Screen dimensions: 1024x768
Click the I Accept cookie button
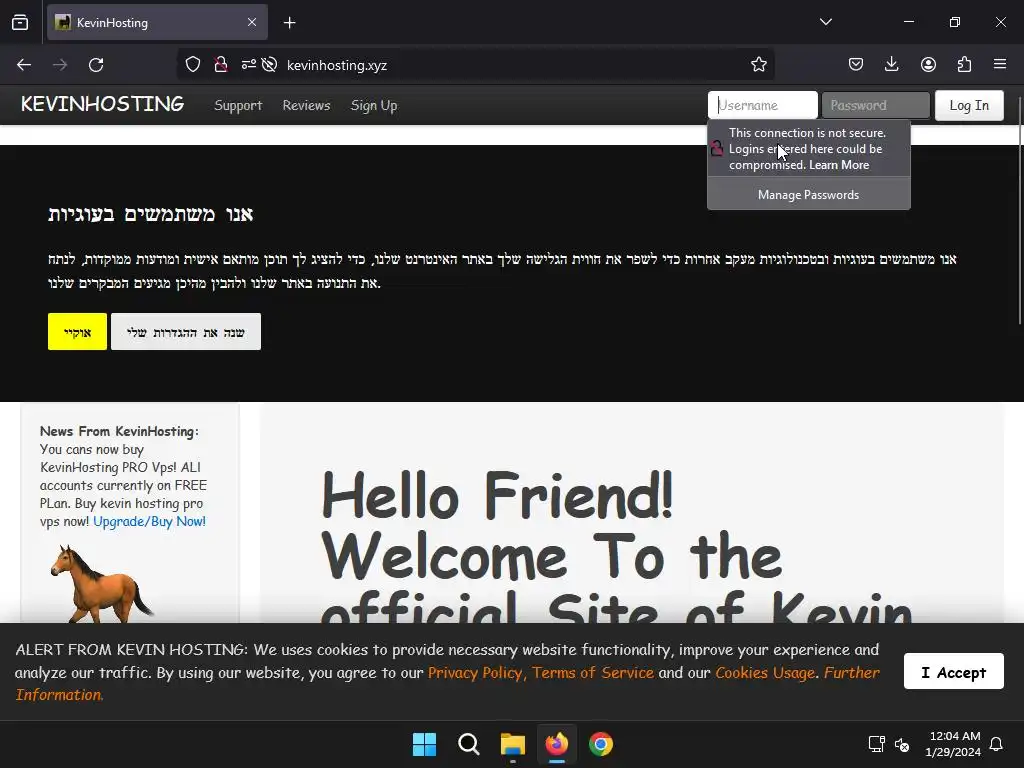953,671
